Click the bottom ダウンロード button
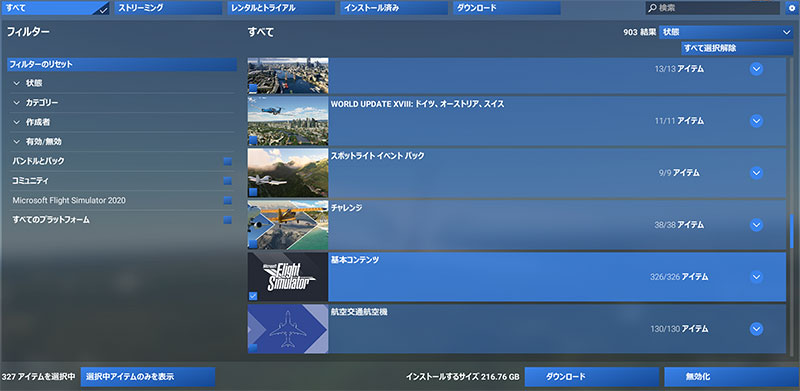Viewport: 800px width, 391px height. pyautogui.click(x=592, y=377)
